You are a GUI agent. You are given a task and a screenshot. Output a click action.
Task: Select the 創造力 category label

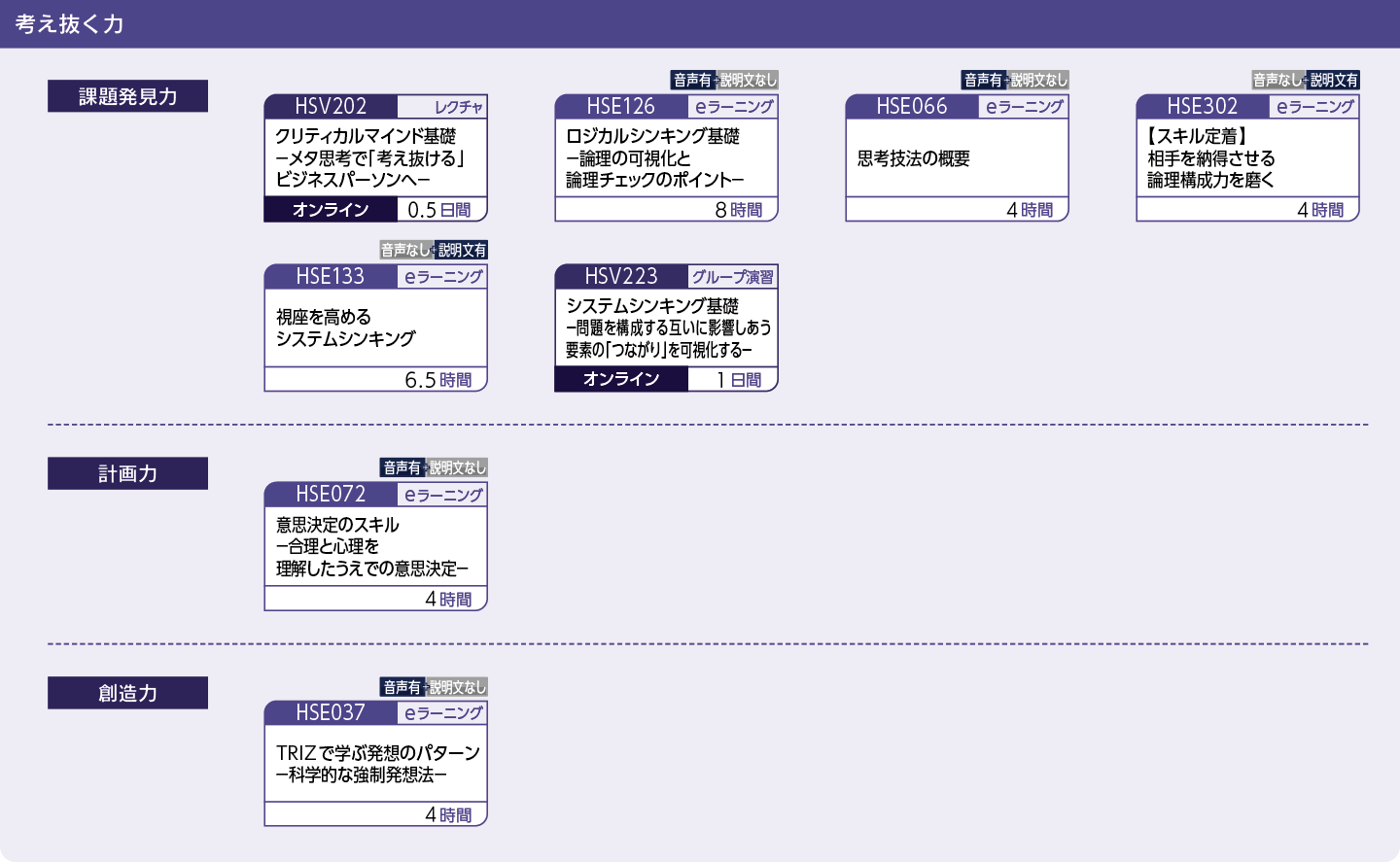pos(127,693)
